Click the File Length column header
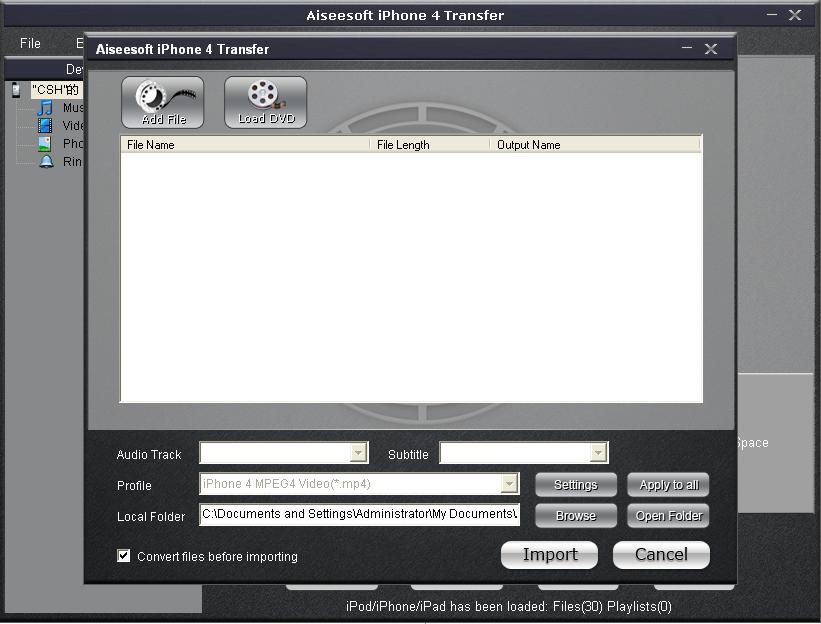 [x=429, y=144]
